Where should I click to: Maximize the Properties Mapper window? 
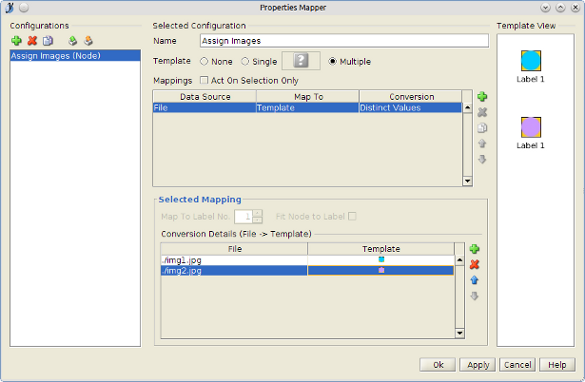[560, 7]
